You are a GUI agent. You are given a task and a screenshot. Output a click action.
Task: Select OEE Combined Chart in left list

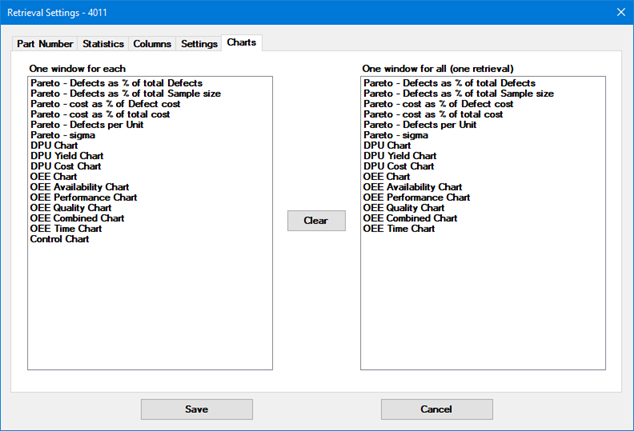77,218
